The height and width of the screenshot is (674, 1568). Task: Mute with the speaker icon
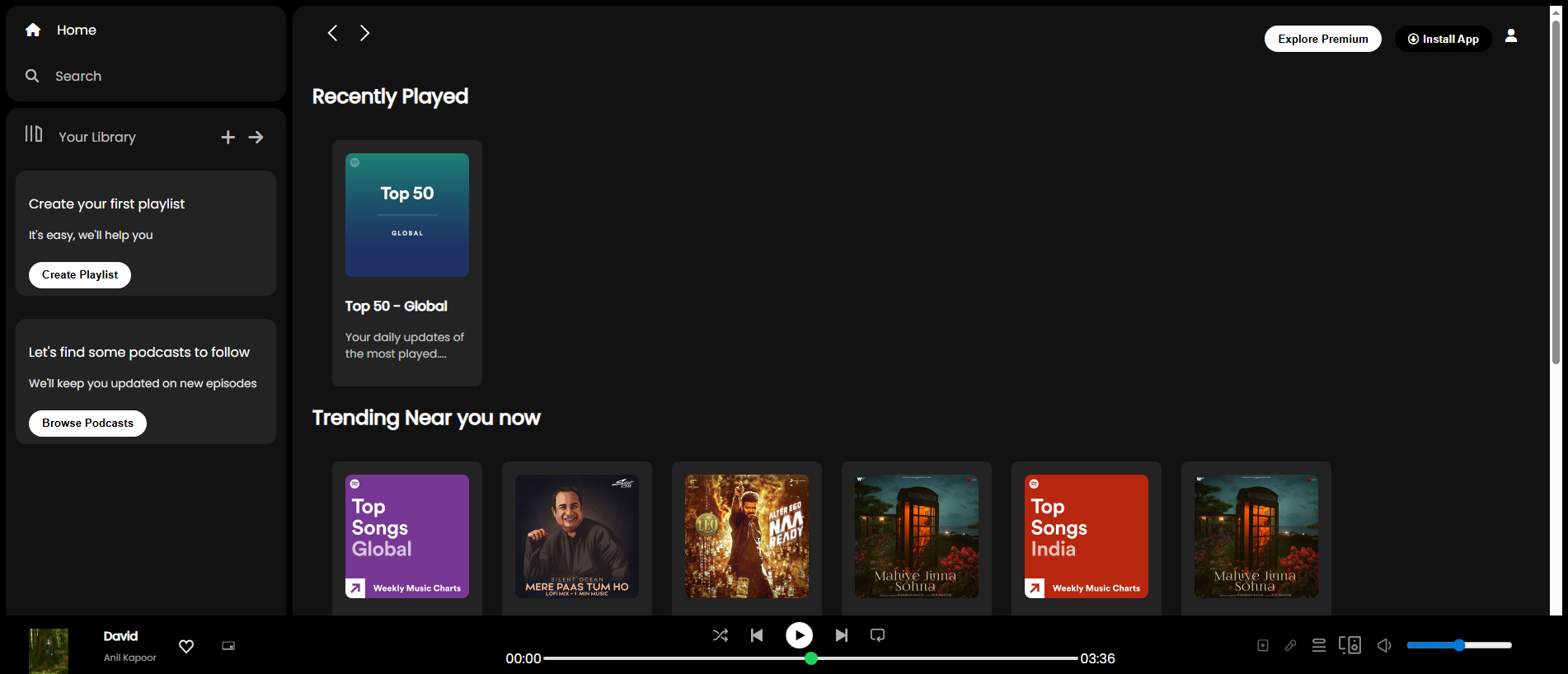tap(1384, 645)
